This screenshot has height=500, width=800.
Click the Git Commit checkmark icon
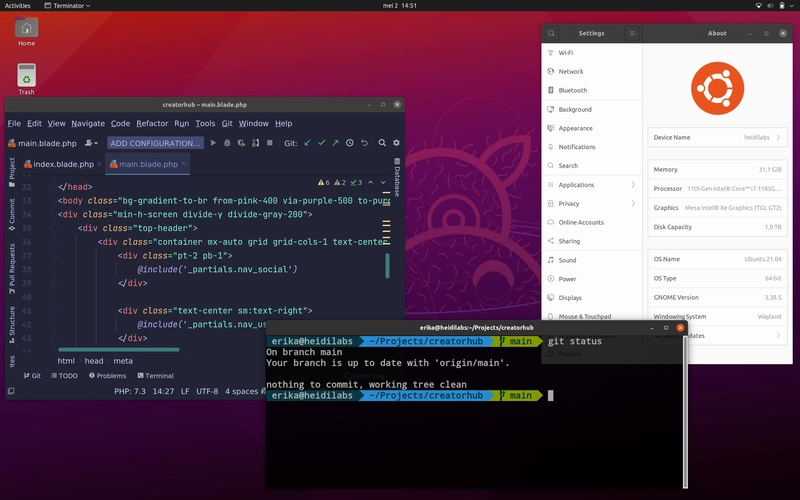click(321, 143)
